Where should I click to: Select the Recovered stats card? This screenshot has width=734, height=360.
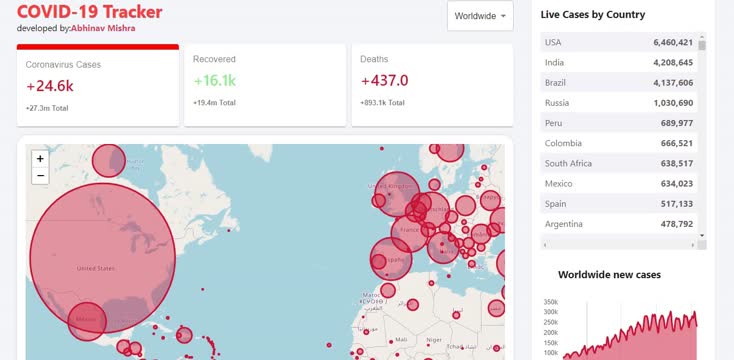point(265,85)
